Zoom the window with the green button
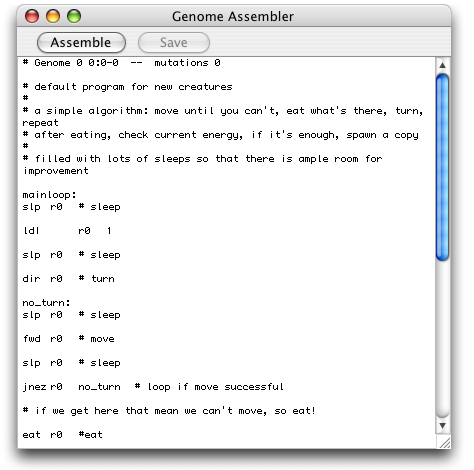The height and width of the screenshot is (470, 474). [74, 16]
